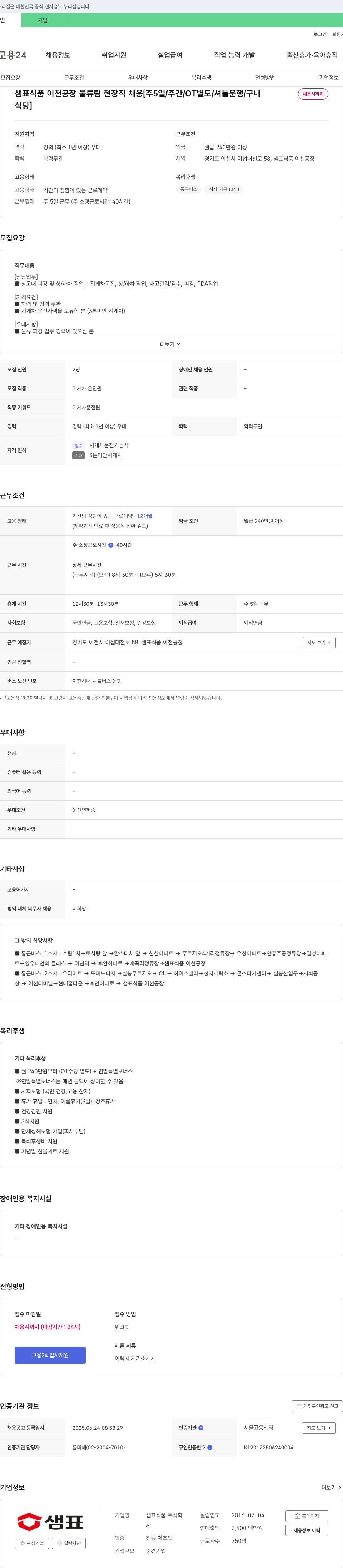Click the 샘표식품 주식회사 company name
The width and height of the screenshot is (343, 1568).
click(x=164, y=1520)
